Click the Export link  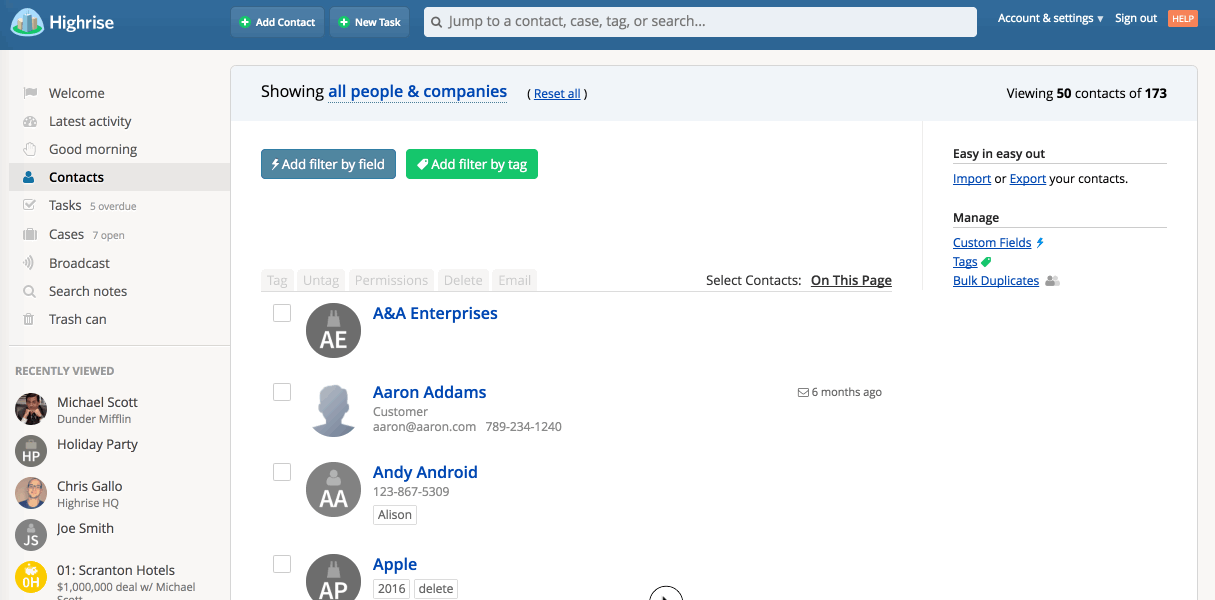(1028, 179)
